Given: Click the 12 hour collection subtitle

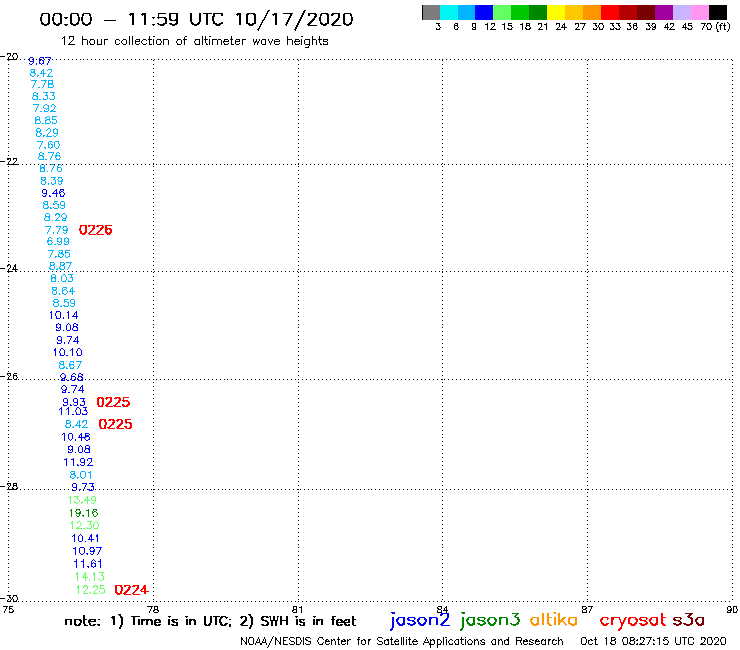Looking at the screenshot, I should pyautogui.click(x=194, y=41).
